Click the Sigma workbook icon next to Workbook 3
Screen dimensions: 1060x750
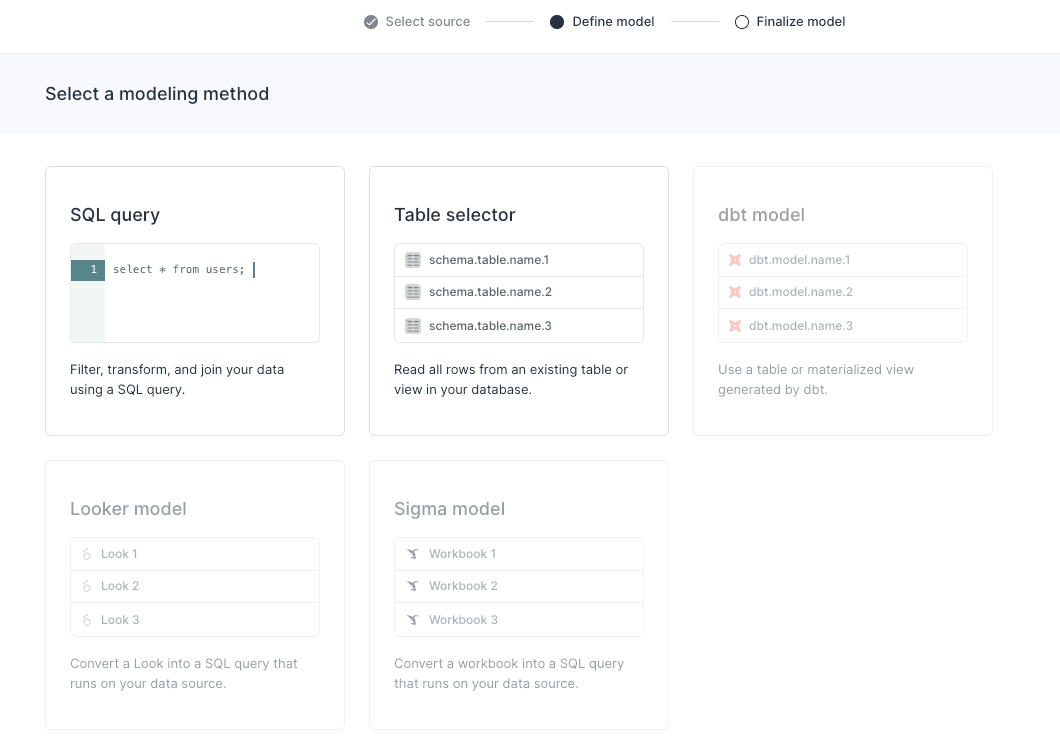(x=413, y=619)
